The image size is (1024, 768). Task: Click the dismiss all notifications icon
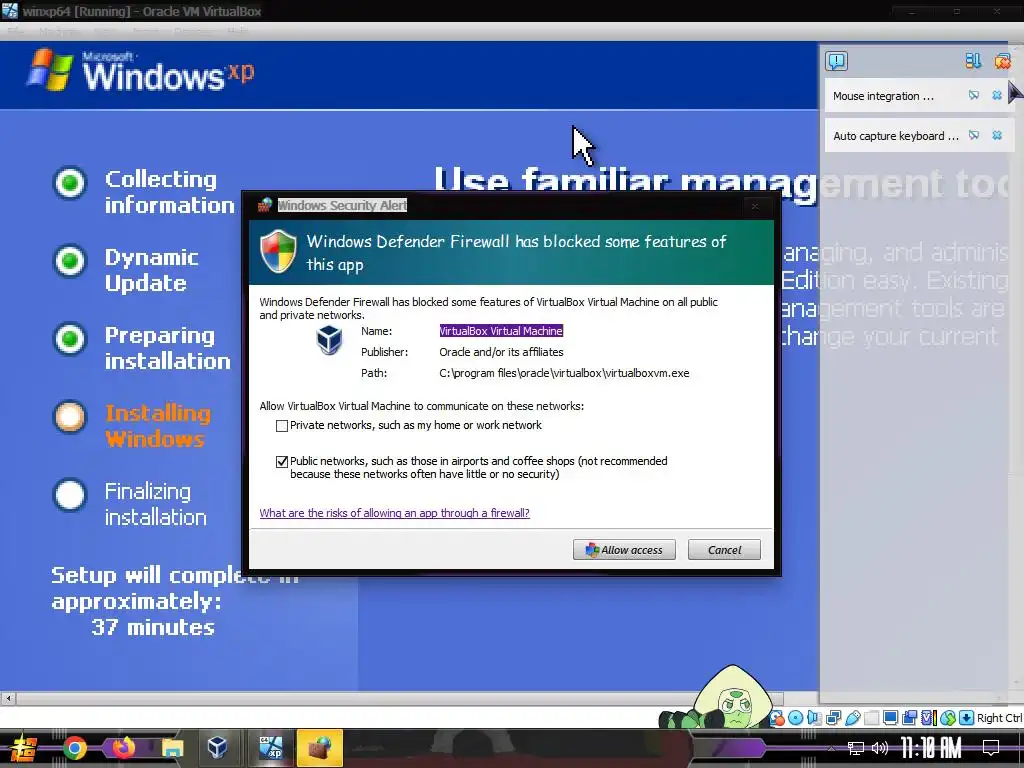pyautogui.click(x=1002, y=61)
